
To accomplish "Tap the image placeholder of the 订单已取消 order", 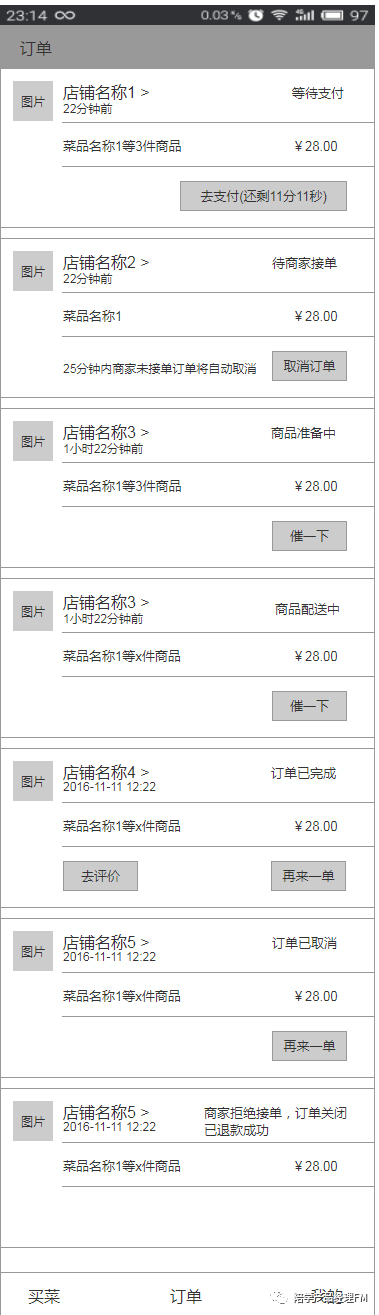I will click(33, 951).
